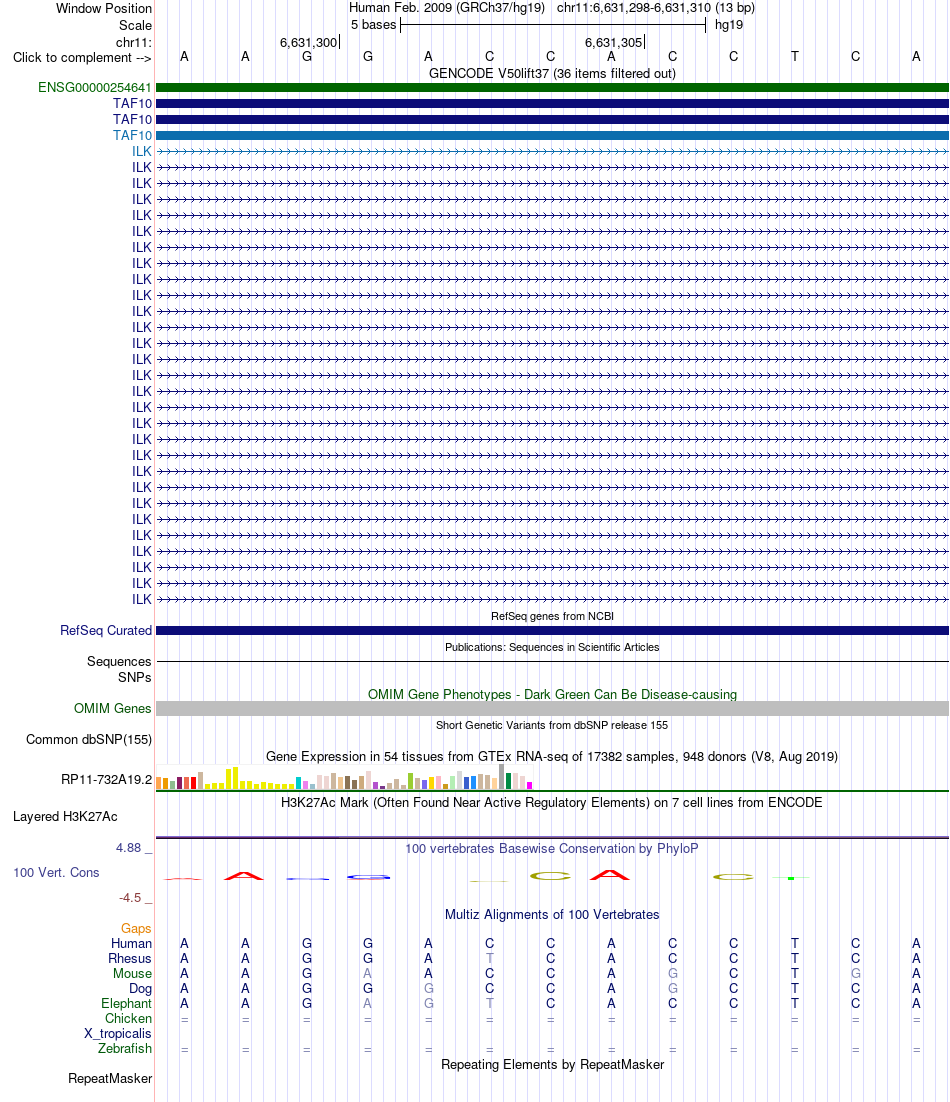Click the 6,631,300 coordinate marker
This screenshot has height=1102, width=950.
coord(308,42)
